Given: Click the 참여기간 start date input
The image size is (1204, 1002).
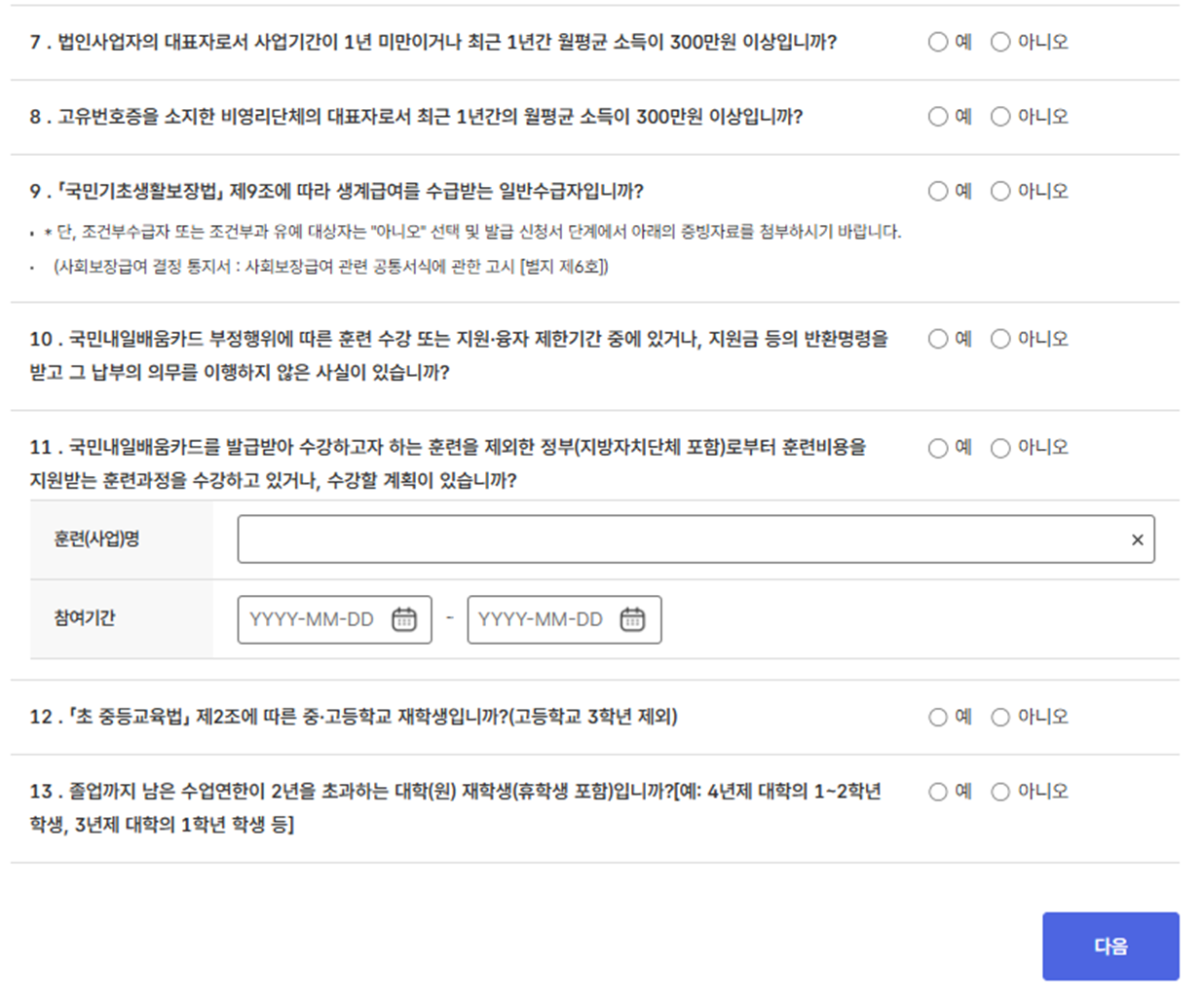Looking at the screenshot, I should tap(334, 619).
